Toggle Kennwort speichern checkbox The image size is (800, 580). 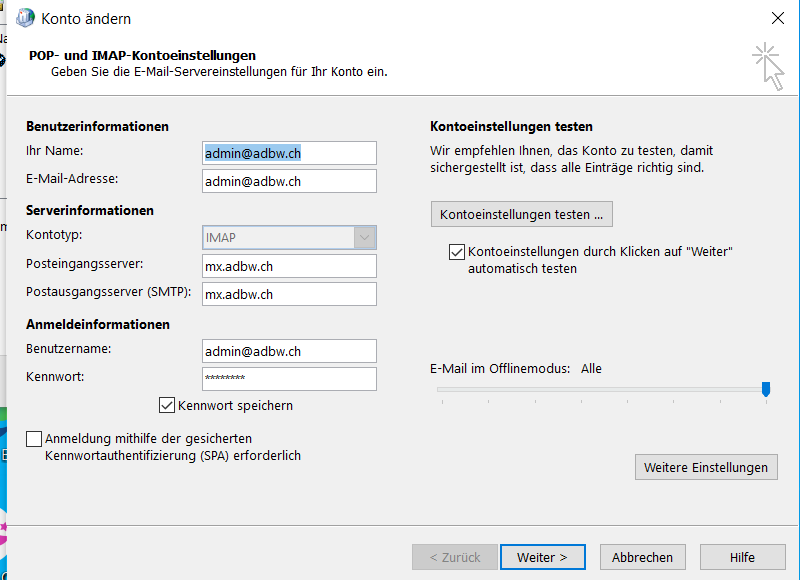click(167, 405)
